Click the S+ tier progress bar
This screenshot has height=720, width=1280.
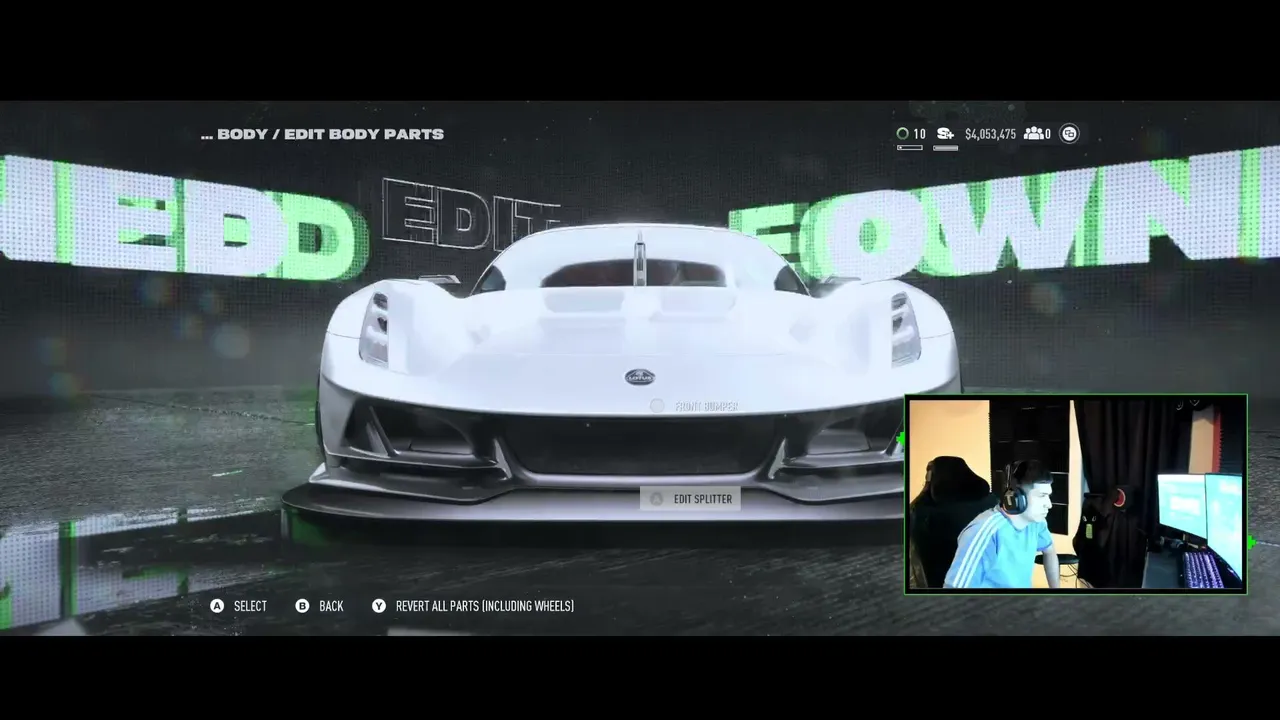[x=945, y=148]
